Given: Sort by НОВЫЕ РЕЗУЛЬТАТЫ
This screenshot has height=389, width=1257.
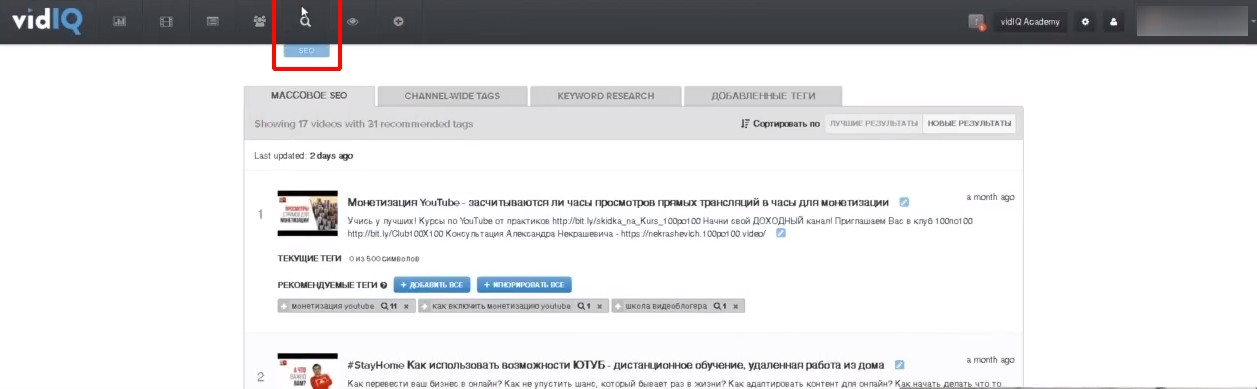Looking at the screenshot, I should [x=969, y=124].
